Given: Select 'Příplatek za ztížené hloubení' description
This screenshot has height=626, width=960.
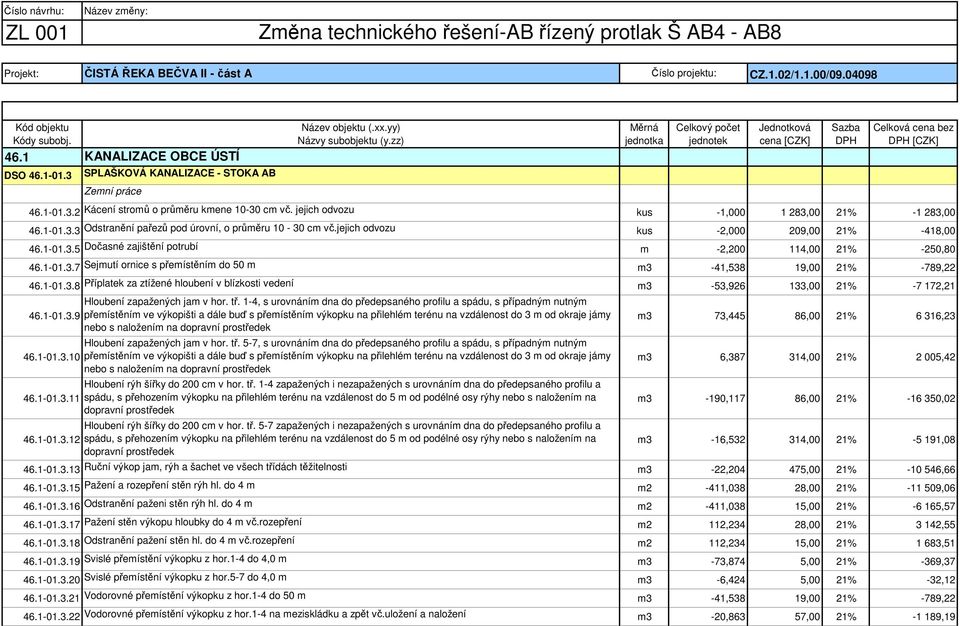Looking at the screenshot, I should (189, 284).
